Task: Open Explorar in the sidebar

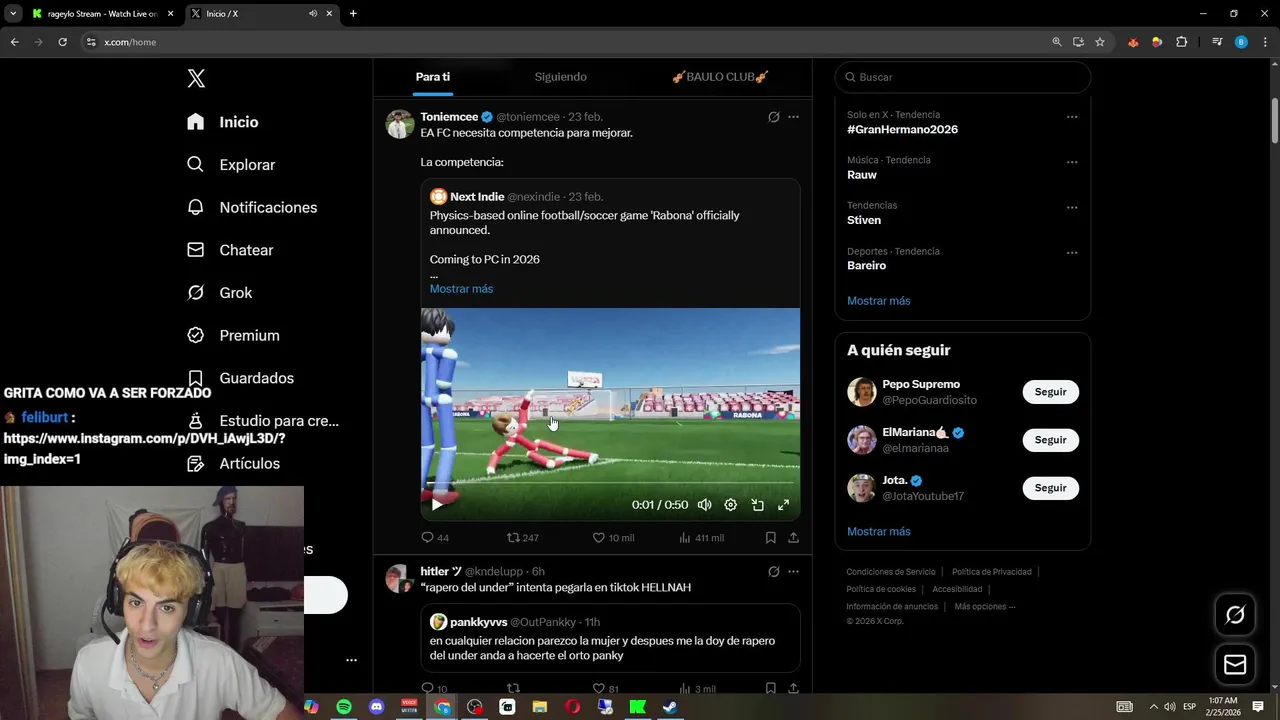Action: click(231, 164)
